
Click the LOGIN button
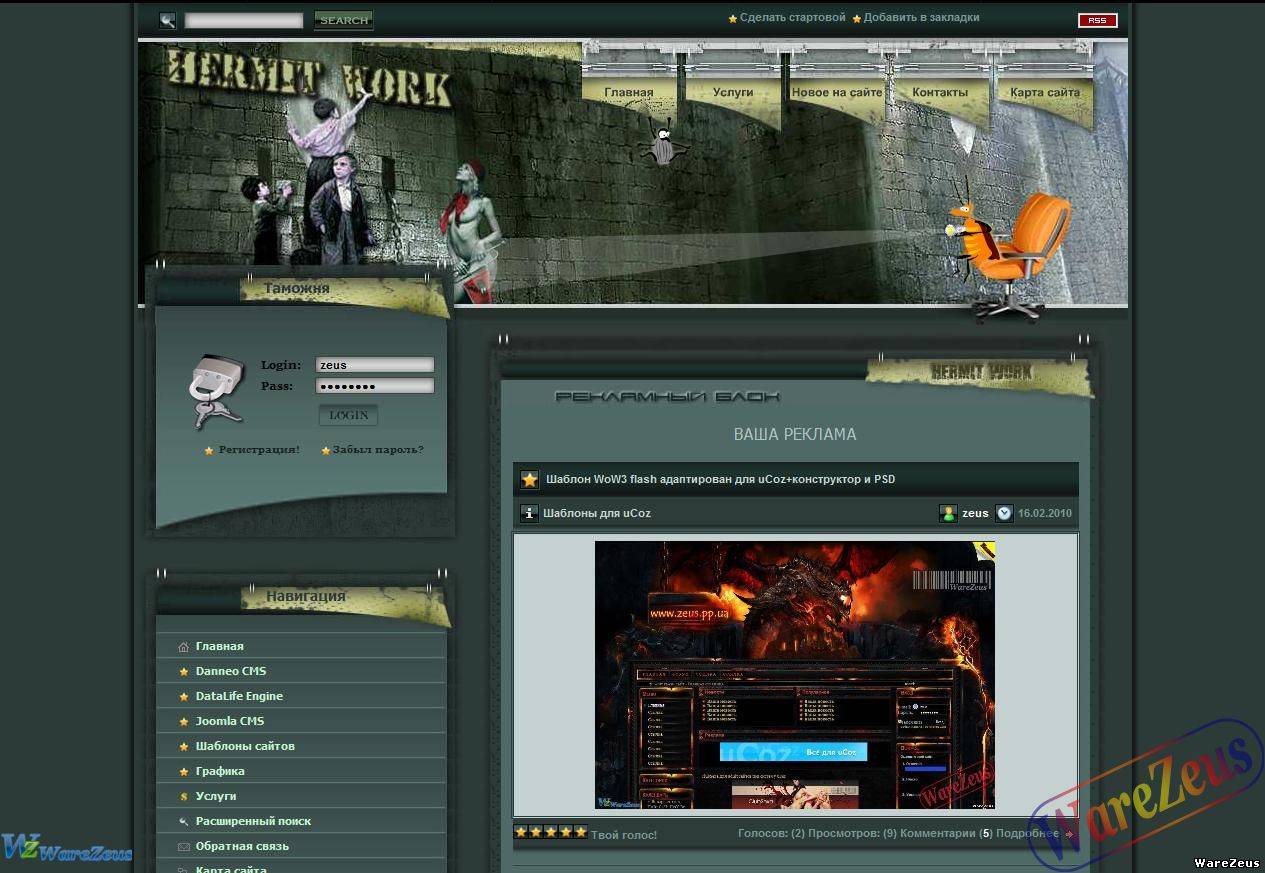[x=348, y=415]
